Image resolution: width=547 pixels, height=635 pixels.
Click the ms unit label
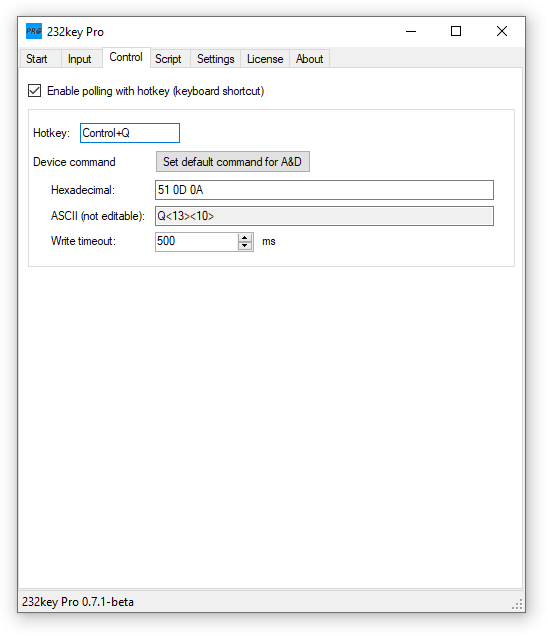[269, 241]
